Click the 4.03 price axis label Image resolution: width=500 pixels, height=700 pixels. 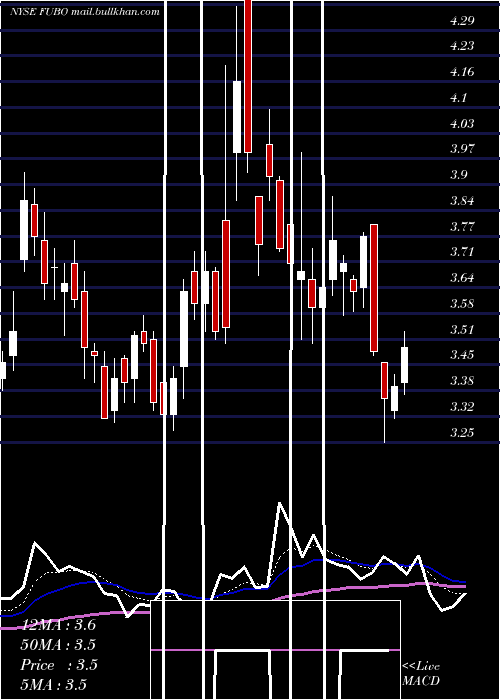[x=462, y=123]
